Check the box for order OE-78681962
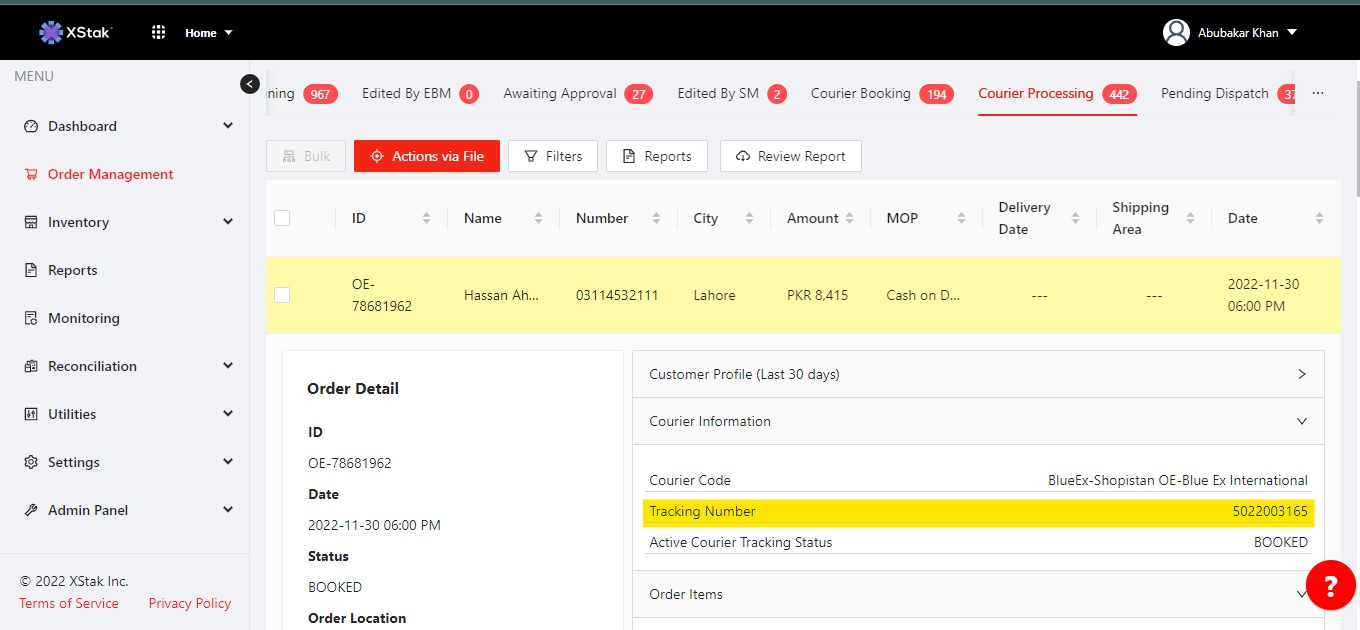Image resolution: width=1360 pixels, height=630 pixels. click(x=282, y=295)
